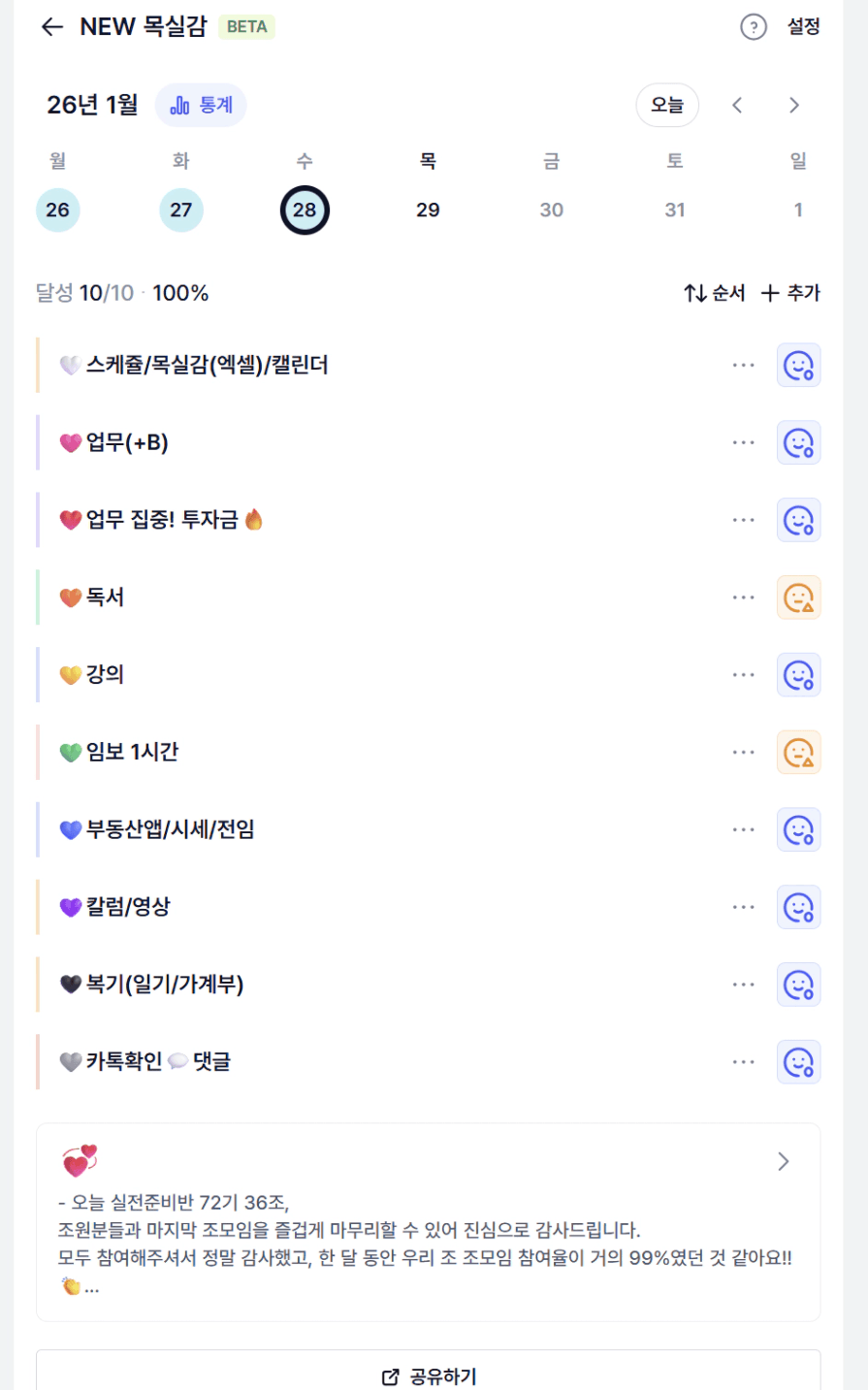The width and height of the screenshot is (868, 1390).
Task: Add a new goal with 추가
Action: [790, 293]
